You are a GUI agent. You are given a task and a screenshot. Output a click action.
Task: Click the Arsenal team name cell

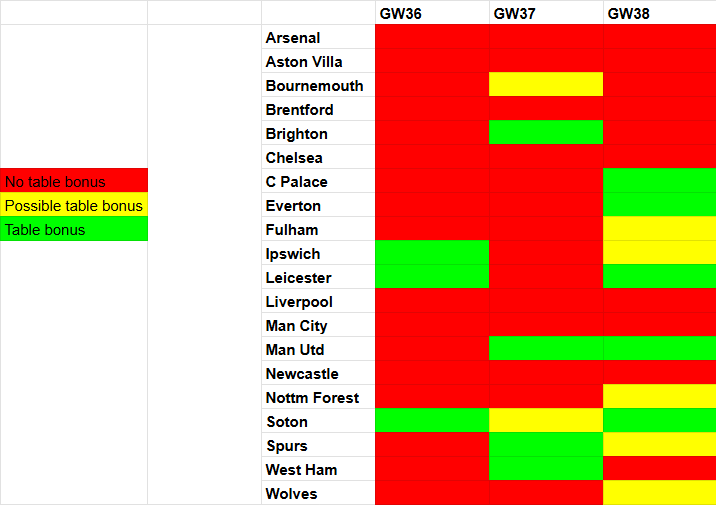point(318,38)
